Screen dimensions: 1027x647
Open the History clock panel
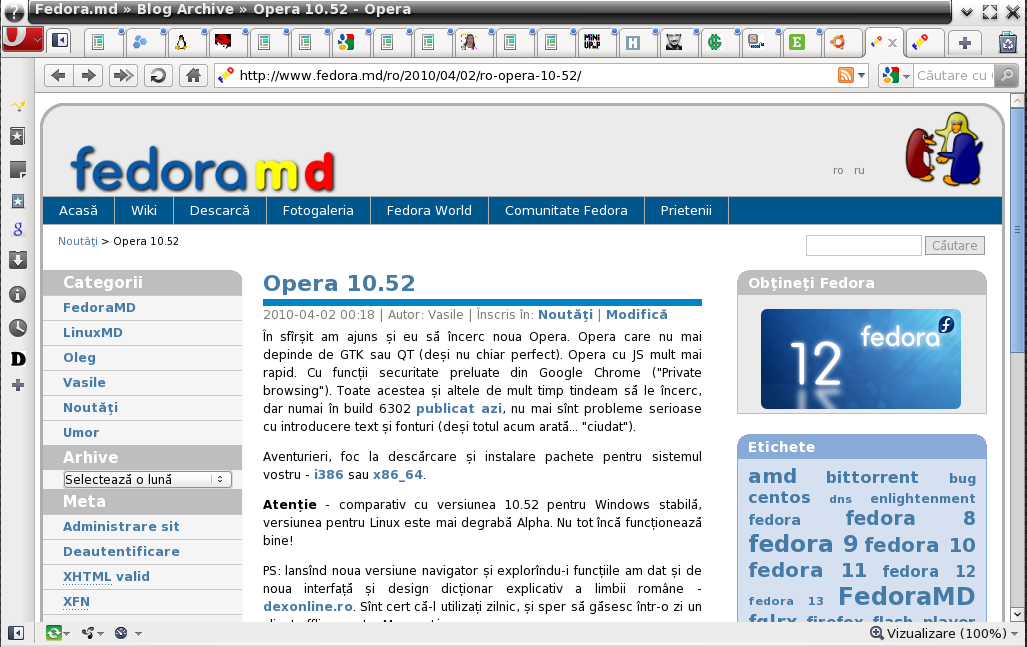pyautogui.click(x=17, y=327)
